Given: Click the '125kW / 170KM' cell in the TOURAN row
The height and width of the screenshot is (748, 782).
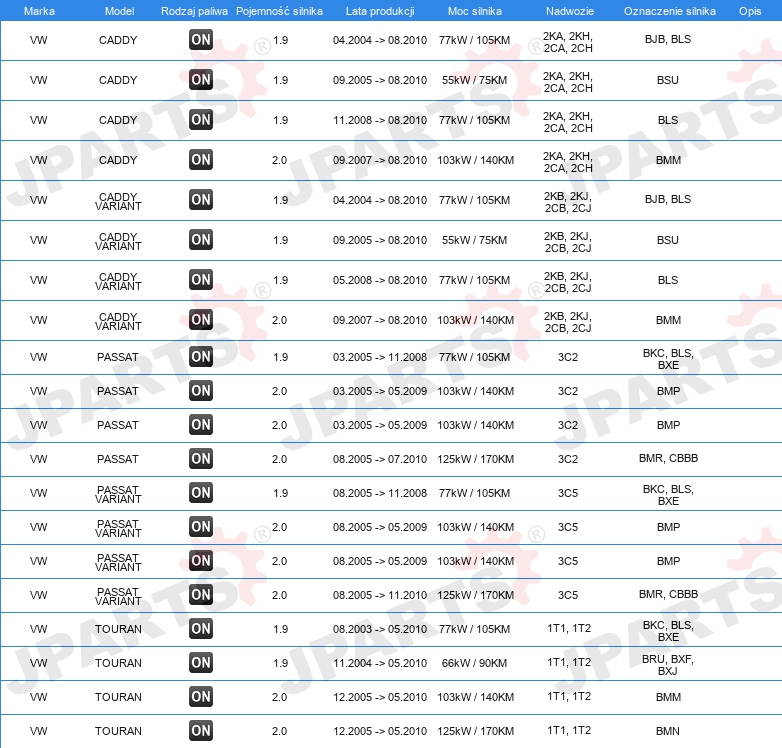Looking at the screenshot, I should [475, 731].
